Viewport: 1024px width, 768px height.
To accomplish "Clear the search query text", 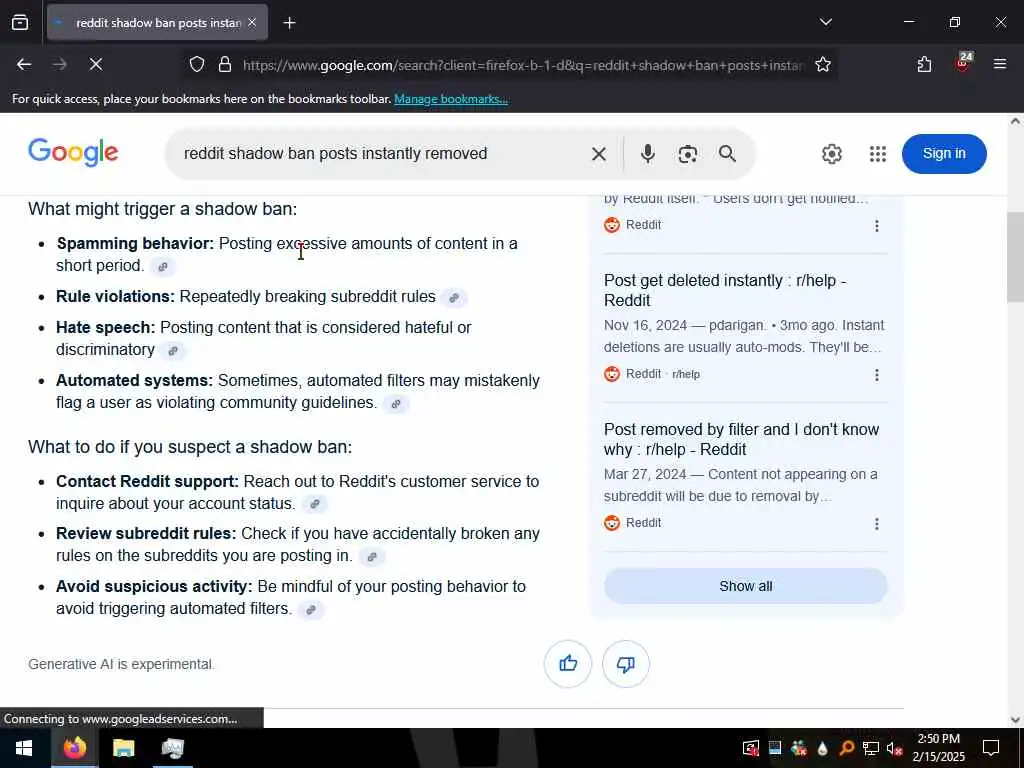I will click(x=598, y=154).
